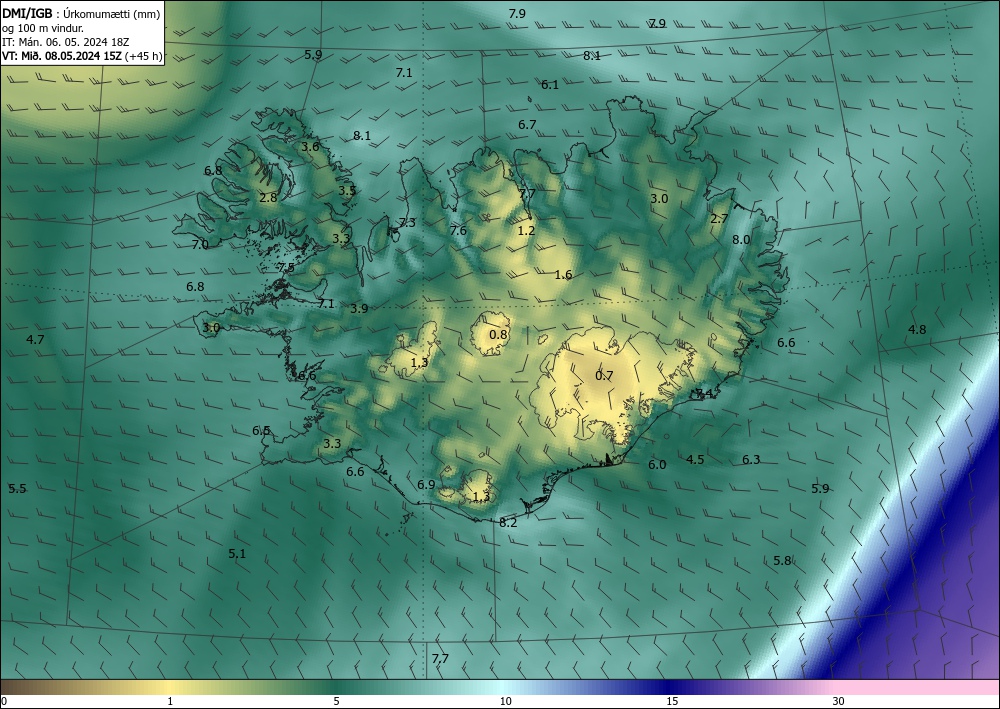Click the 6.1 value north of Iceland
Viewport: 1000px width, 709px height.
(x=550, y=85)
